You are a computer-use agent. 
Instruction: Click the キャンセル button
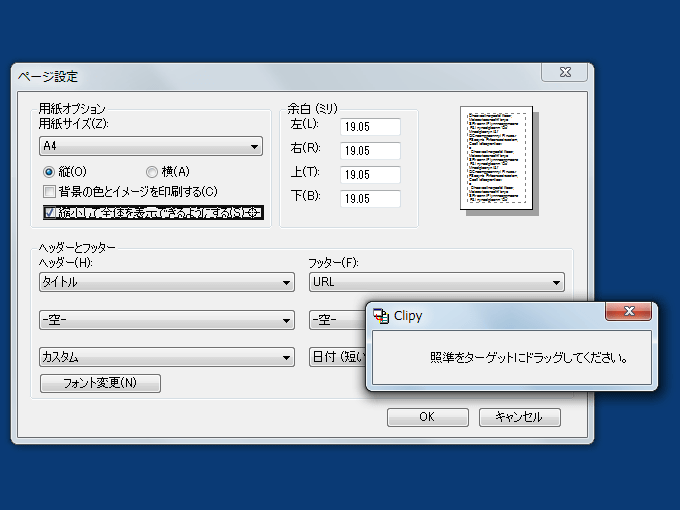[x=520, y=417]
